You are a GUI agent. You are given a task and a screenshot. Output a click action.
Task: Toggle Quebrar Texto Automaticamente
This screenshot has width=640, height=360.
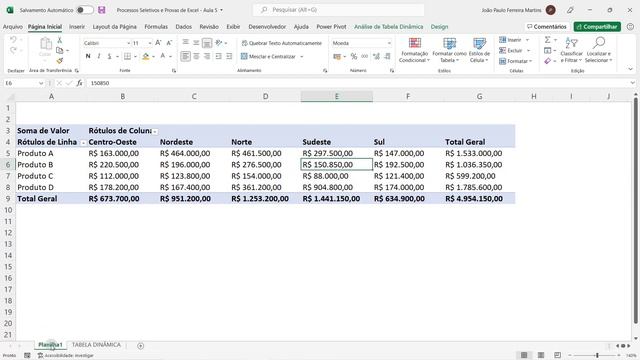pyautogui.click(x=282, y=43)
